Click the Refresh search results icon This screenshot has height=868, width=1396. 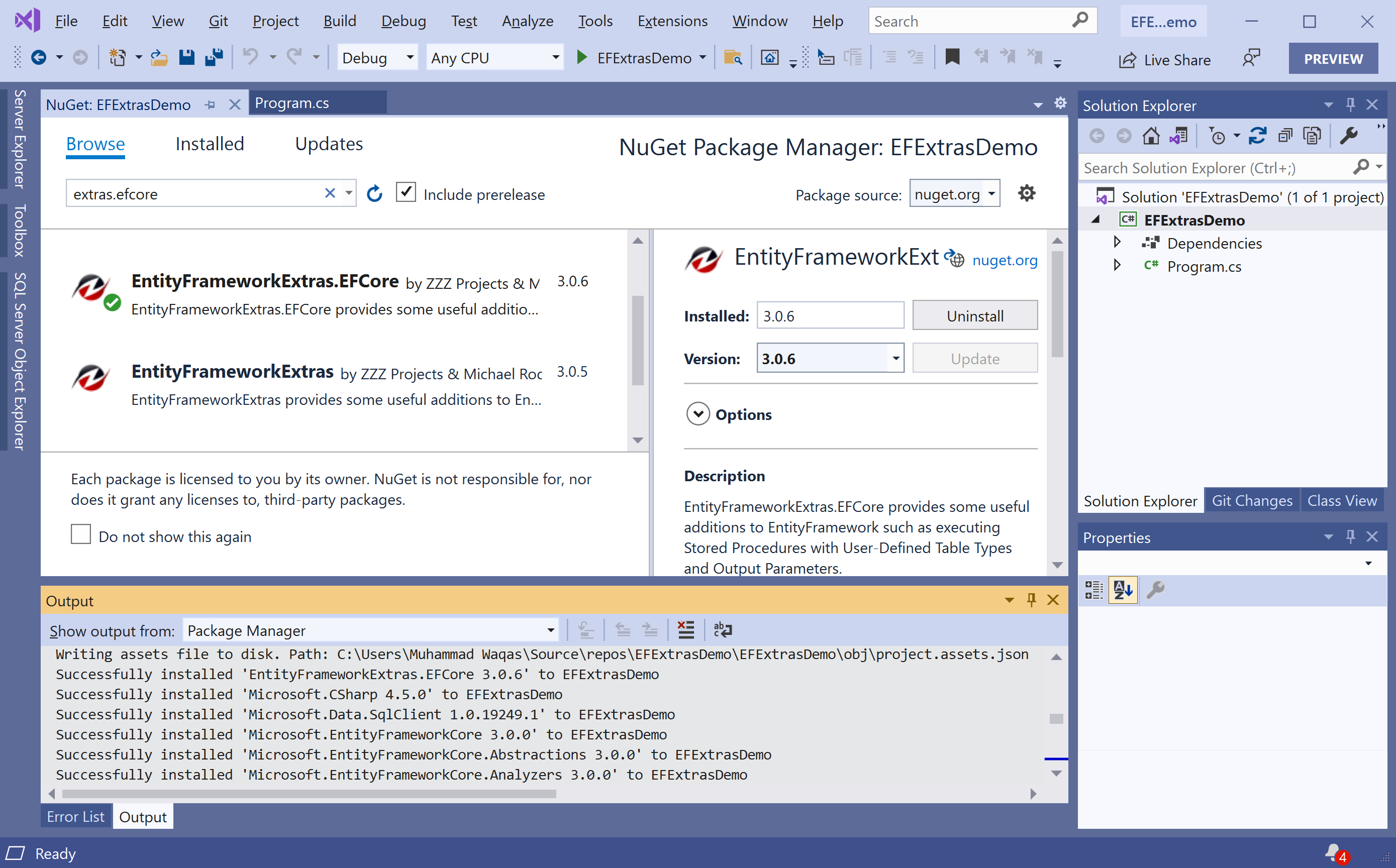(x=374, y=194)
